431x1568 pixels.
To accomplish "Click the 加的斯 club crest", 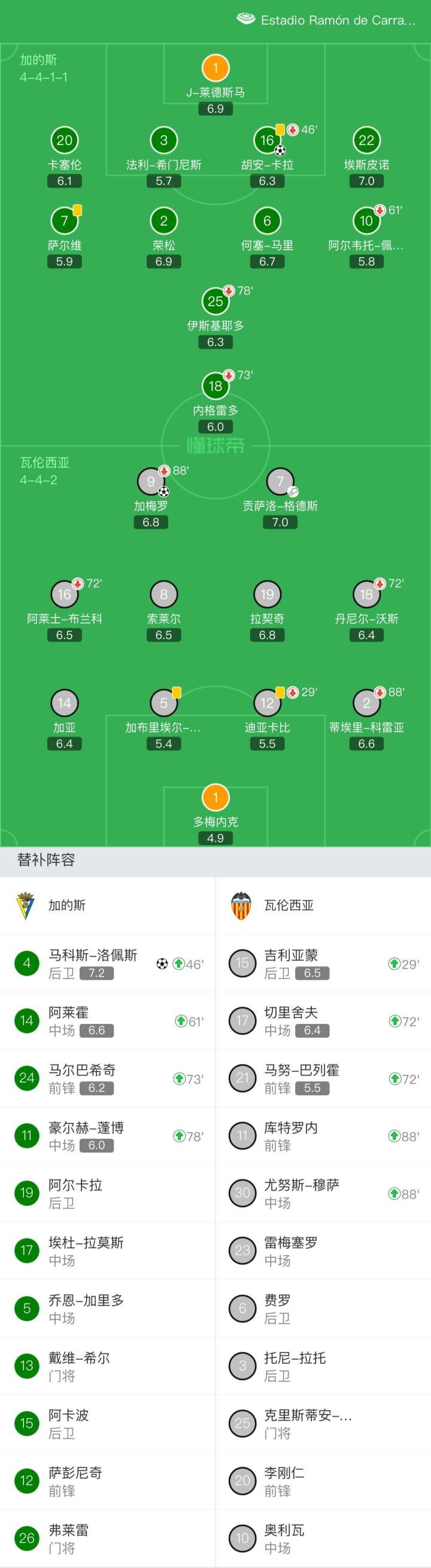I will [x=25, y=905].
